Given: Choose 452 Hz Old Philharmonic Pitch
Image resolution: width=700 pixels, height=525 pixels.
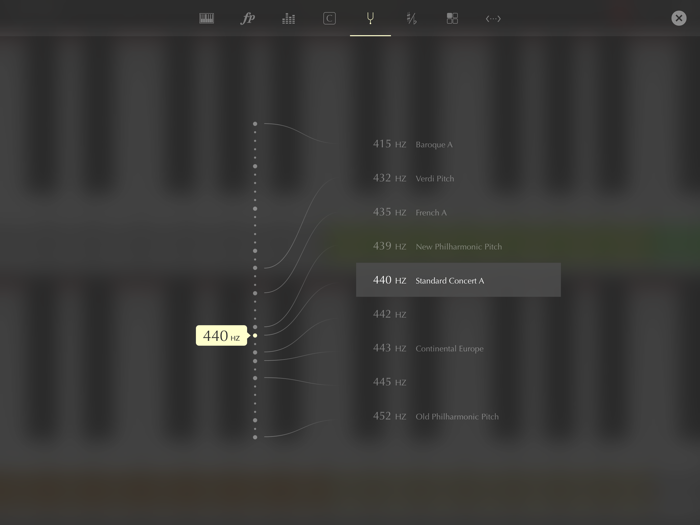Looking at the screenshot, I should 458,416.
